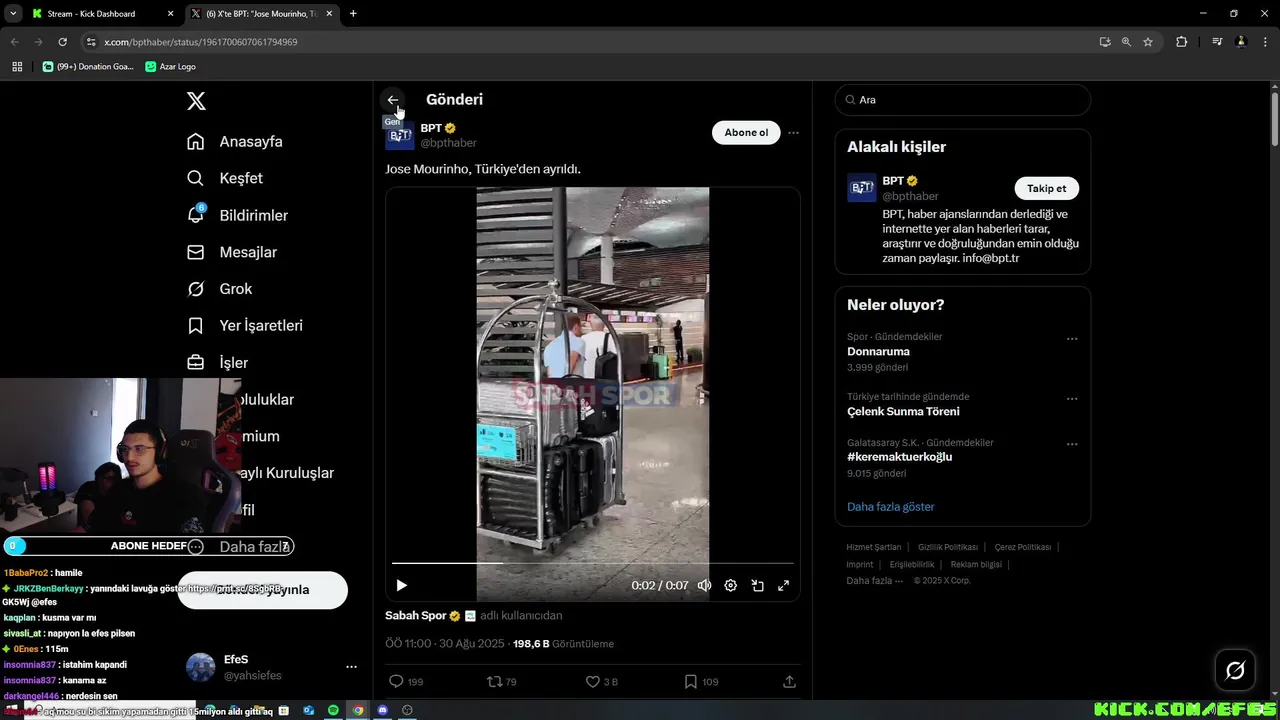Open the Grok floating button

pyautogui.click(x=1235, y=670)
